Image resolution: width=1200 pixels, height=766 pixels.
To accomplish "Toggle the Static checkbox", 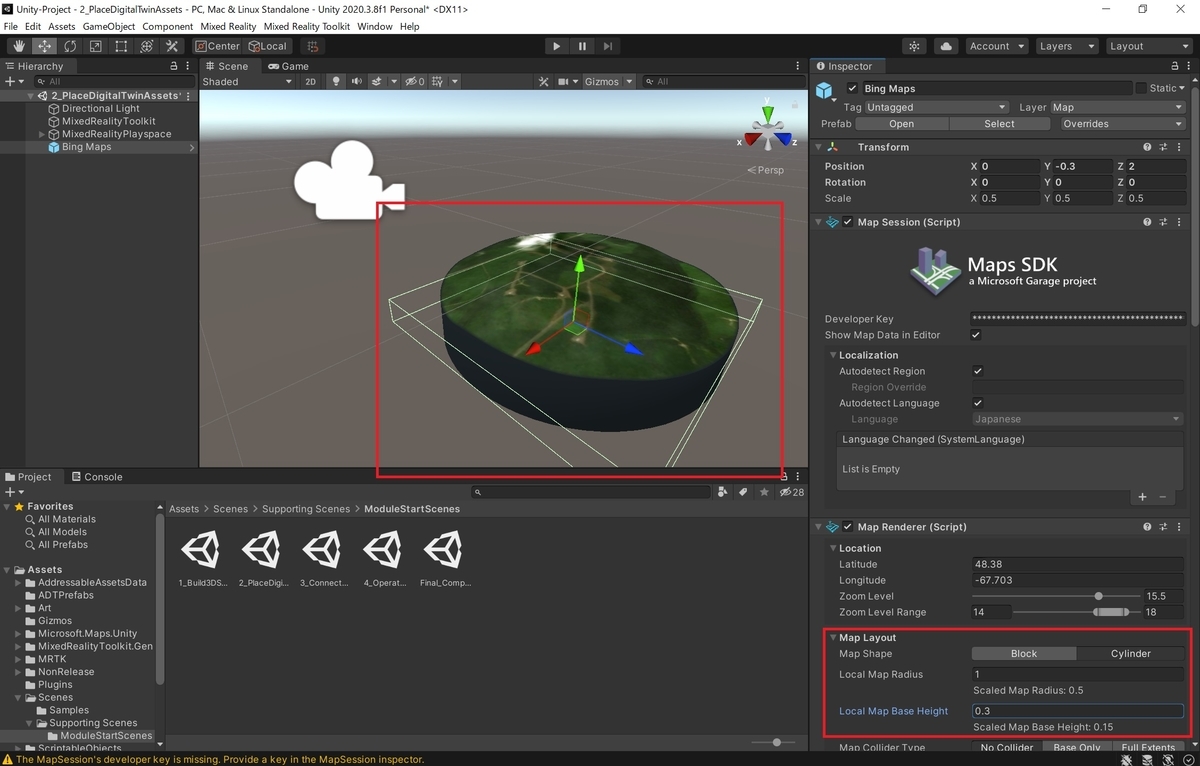I will 1141,88.
